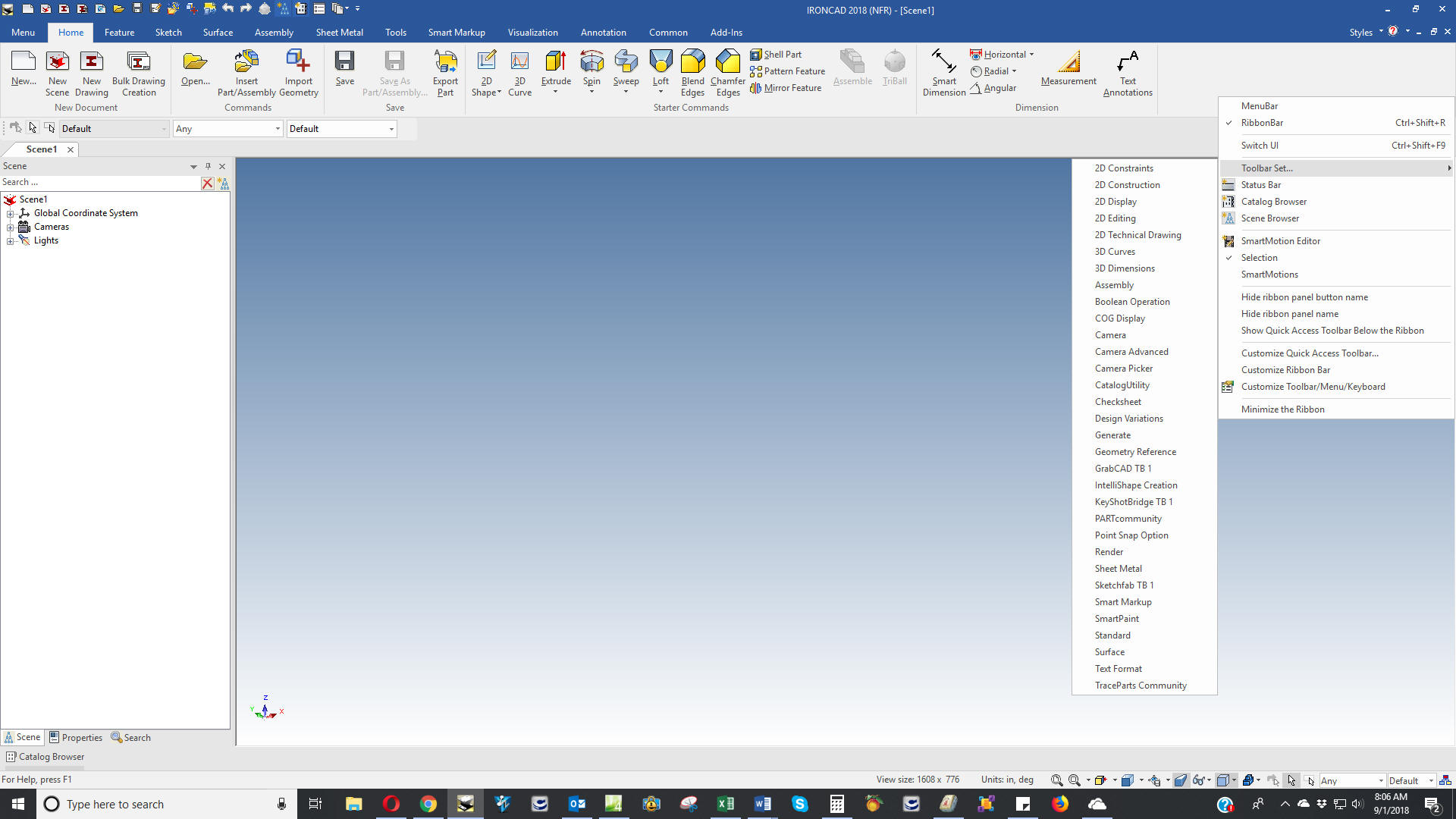This screenshot has width=1456, height=819.
Task: Toggle RibbonBar visibility in menu
Action: (1336, 123)
